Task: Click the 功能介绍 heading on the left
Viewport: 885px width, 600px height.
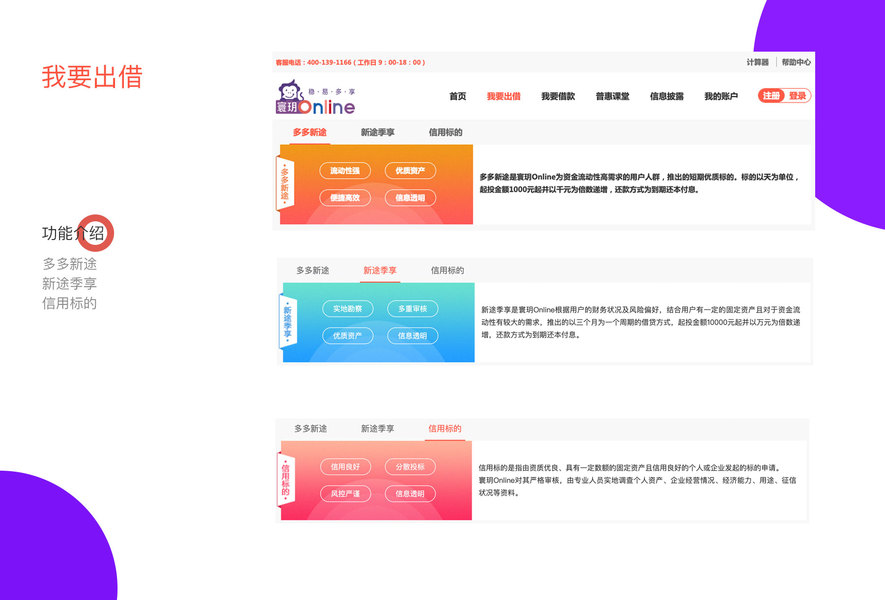Action: point(73,233)
